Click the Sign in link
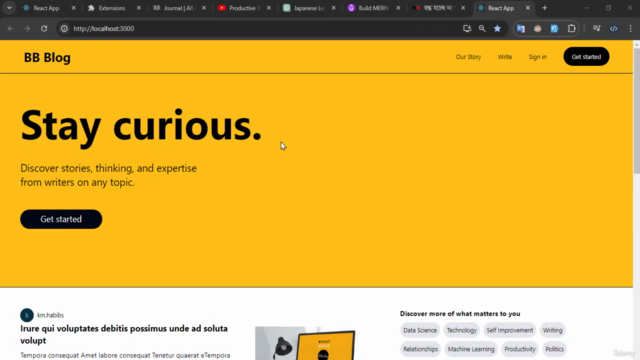Screen dimensions: 640x360 coord(538,57)
